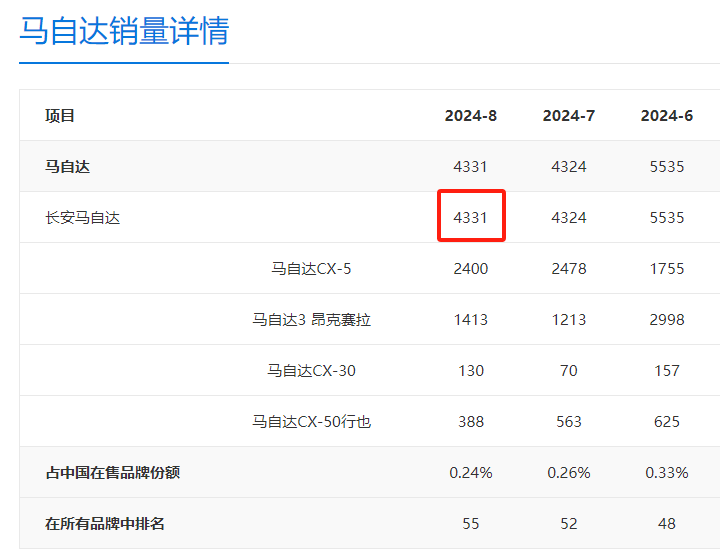The height and width of the screenshot is (557, 720).
Task: Select the 2024-6 column header
Action: (x=667, y=116)
